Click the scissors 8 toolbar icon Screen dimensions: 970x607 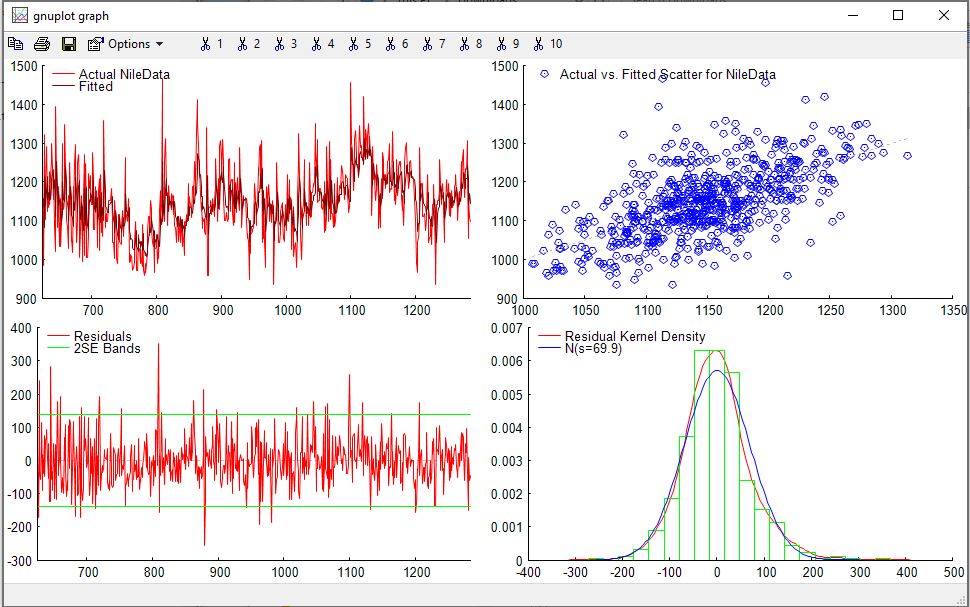click(x=470, y=44)
